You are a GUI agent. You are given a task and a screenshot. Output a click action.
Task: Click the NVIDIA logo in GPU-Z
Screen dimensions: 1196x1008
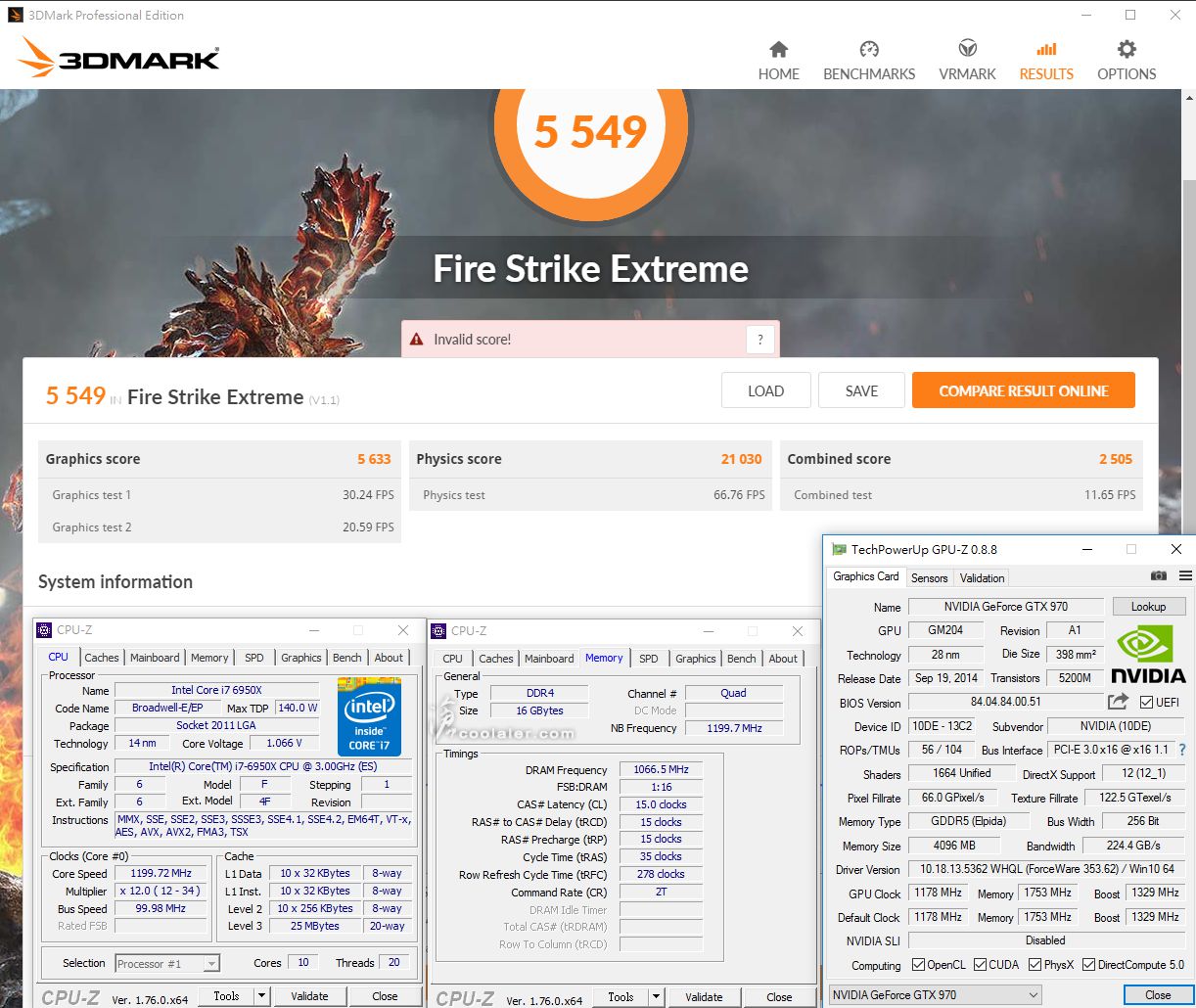coord(1148,654)
